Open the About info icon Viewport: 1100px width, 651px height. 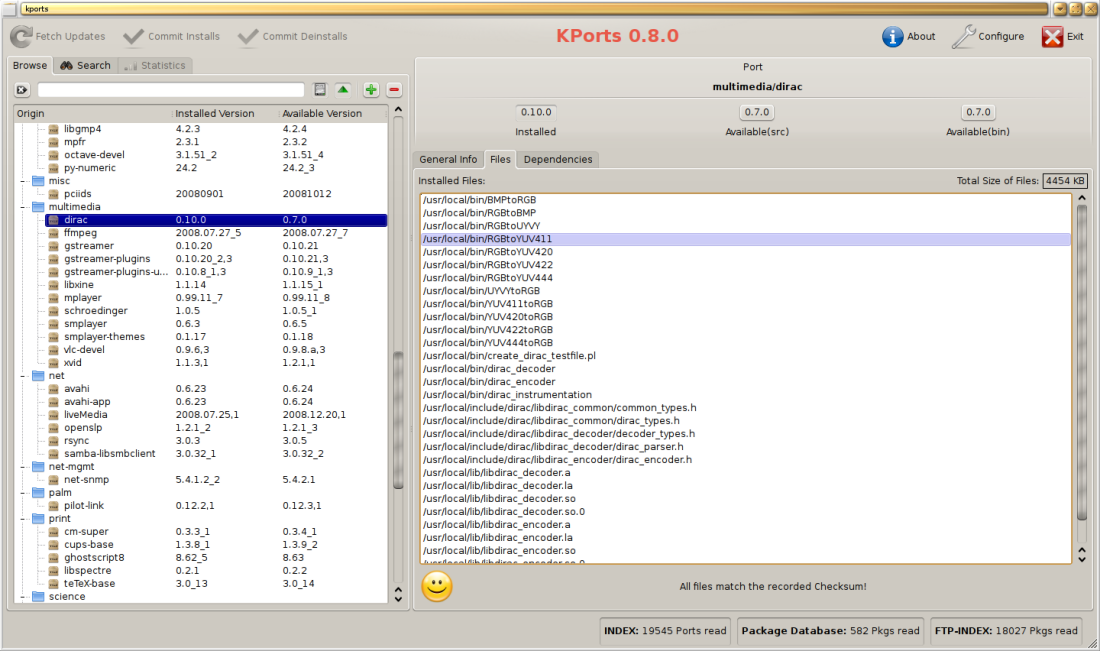(892, 36)
